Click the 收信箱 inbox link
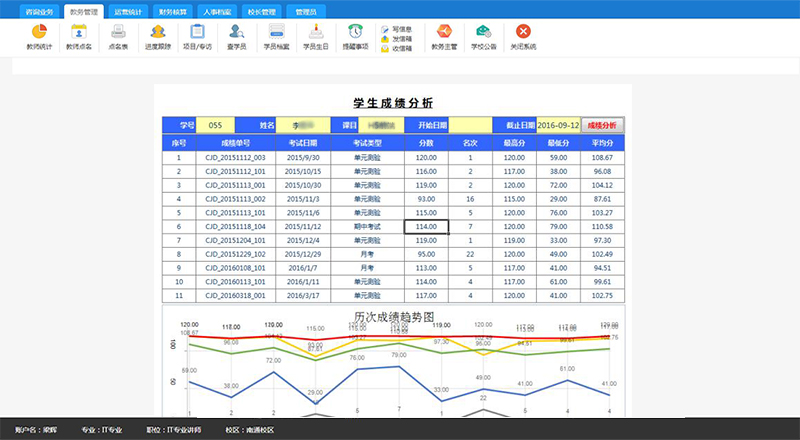This screenshot has width=800, height=440. 402,47
